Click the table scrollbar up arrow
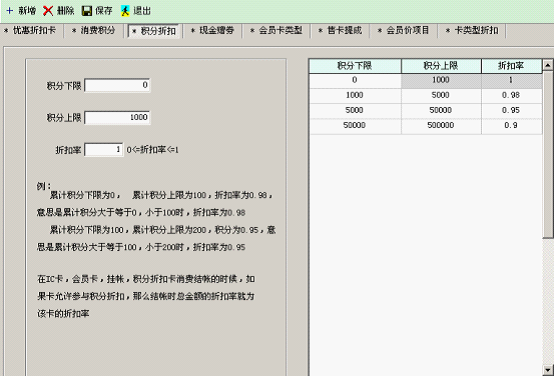 pos(548,65)
